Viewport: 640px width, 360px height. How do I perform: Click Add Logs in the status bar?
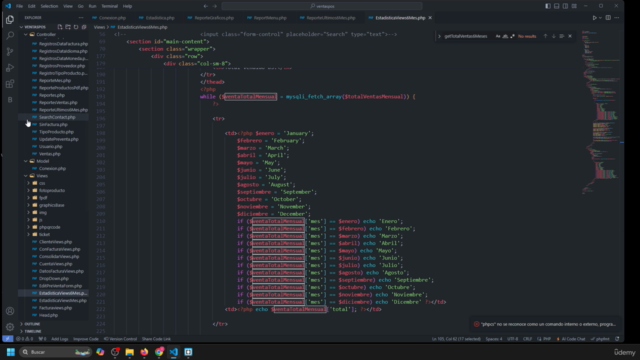(60, 339)
